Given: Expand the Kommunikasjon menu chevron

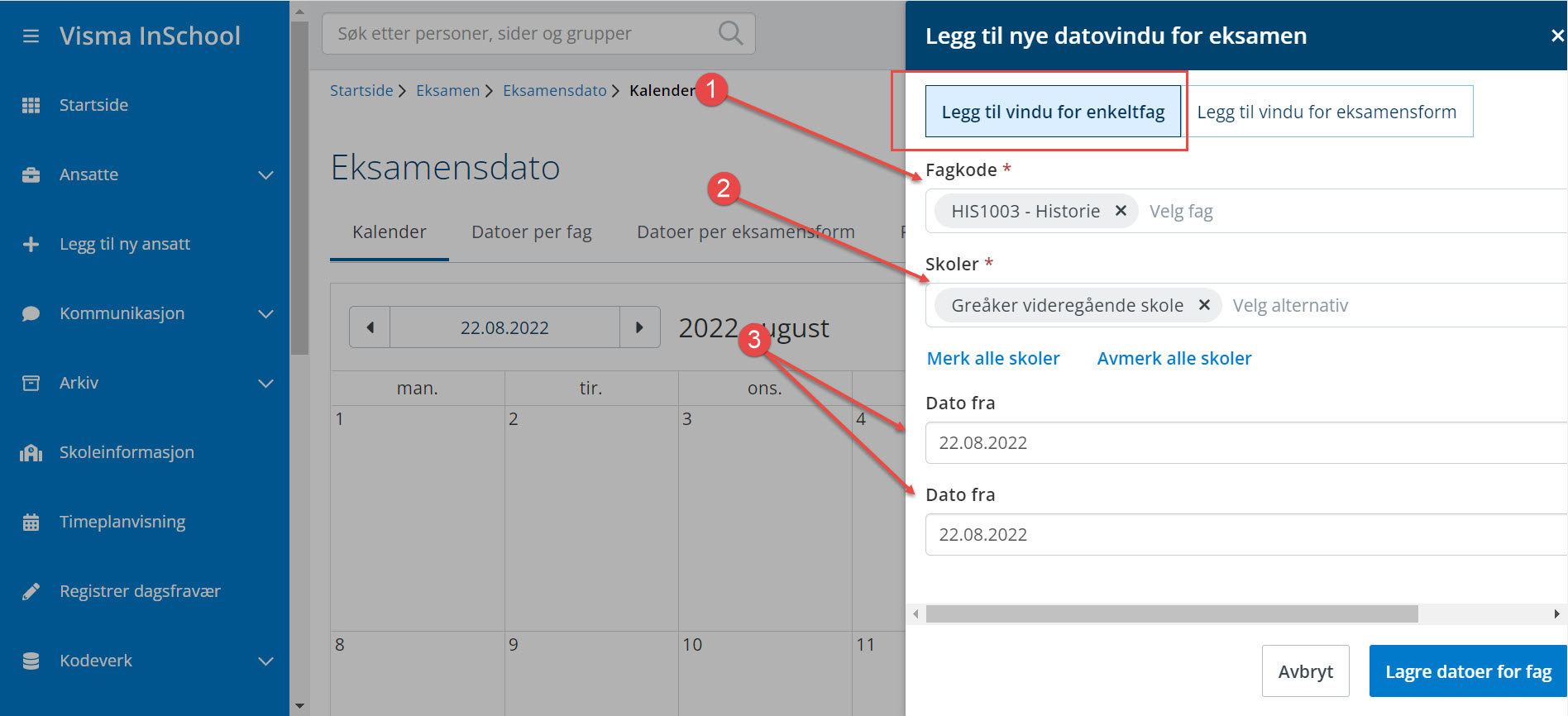Looking at the screenshot, I should 265,313.
